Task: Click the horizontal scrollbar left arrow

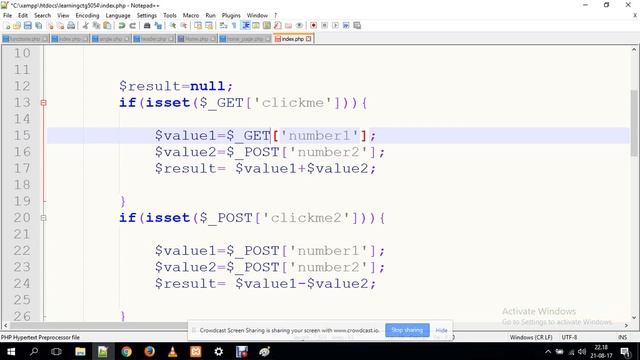Action: tap(5, 325)
